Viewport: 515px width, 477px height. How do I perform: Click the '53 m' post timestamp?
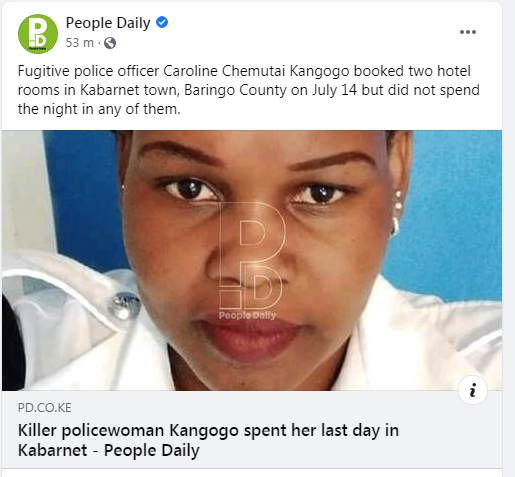80,43
